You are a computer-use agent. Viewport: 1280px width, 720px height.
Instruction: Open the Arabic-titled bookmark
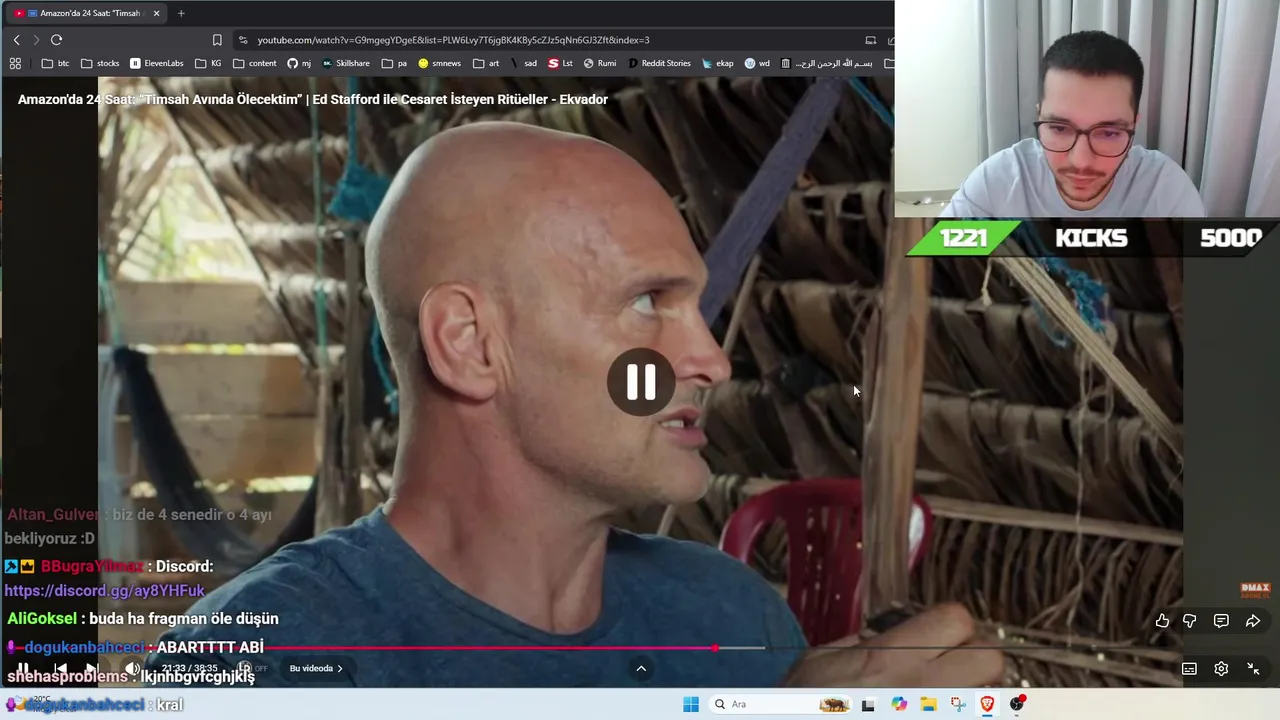826,63
